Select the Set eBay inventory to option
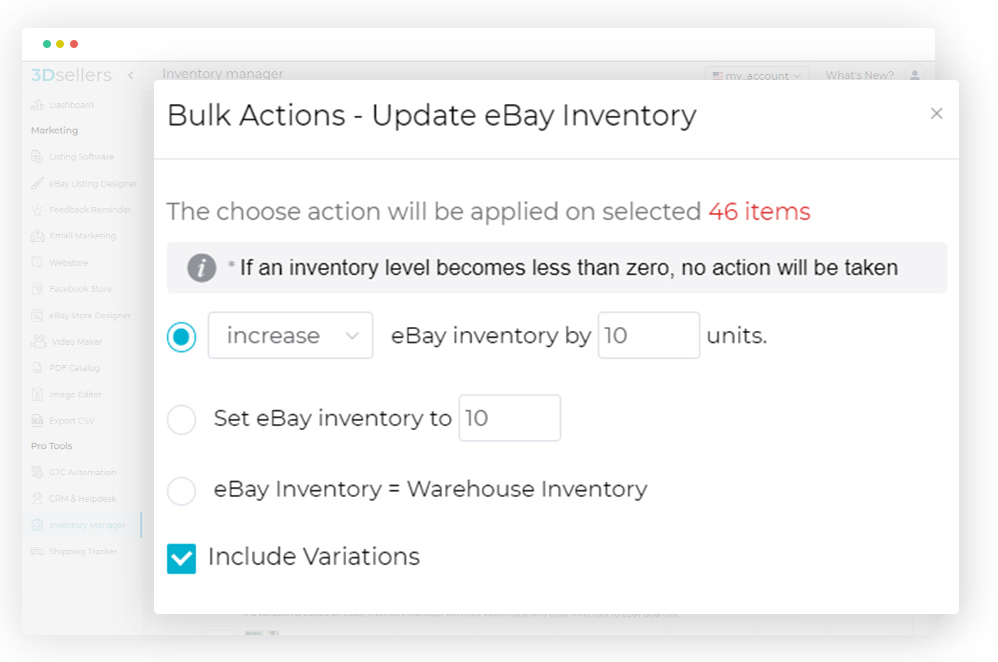Viewport: 998px width, 662px height. pos(181,420)
